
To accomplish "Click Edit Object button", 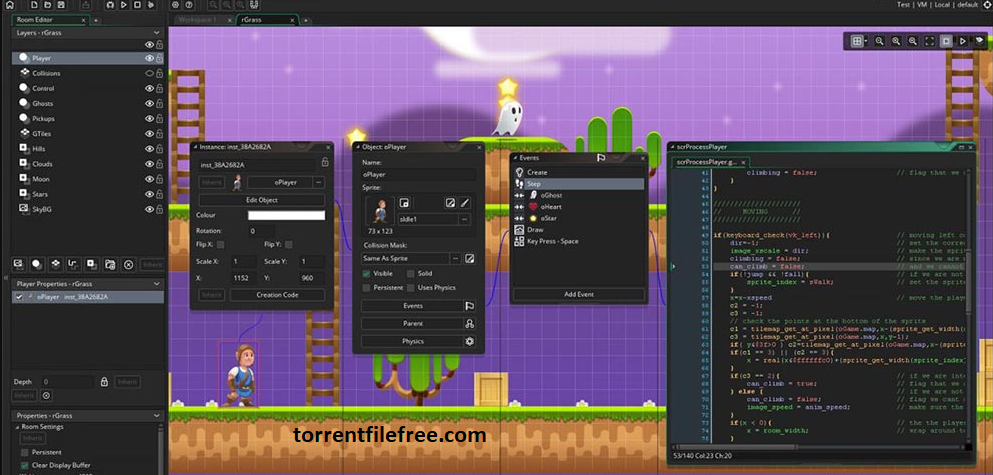I will pyautogui.click(x=262, y=200).
